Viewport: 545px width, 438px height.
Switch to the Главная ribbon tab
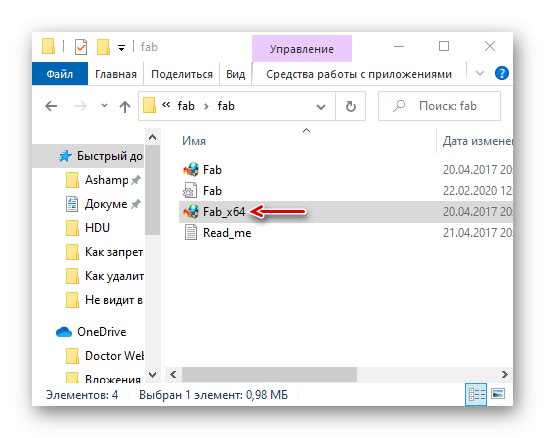[x=116, y=74]
